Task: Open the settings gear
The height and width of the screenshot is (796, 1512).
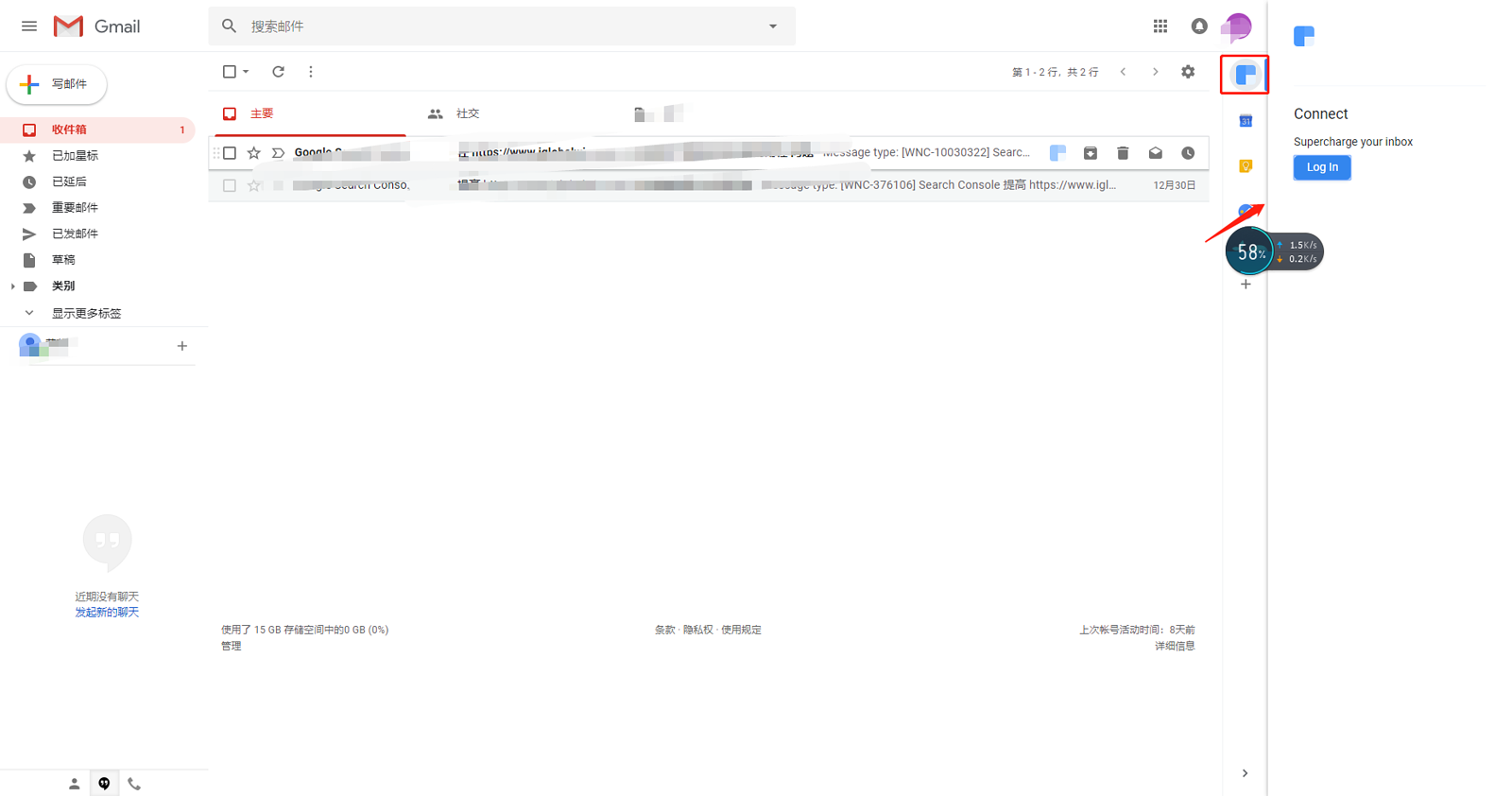Action: [1188, 72]
